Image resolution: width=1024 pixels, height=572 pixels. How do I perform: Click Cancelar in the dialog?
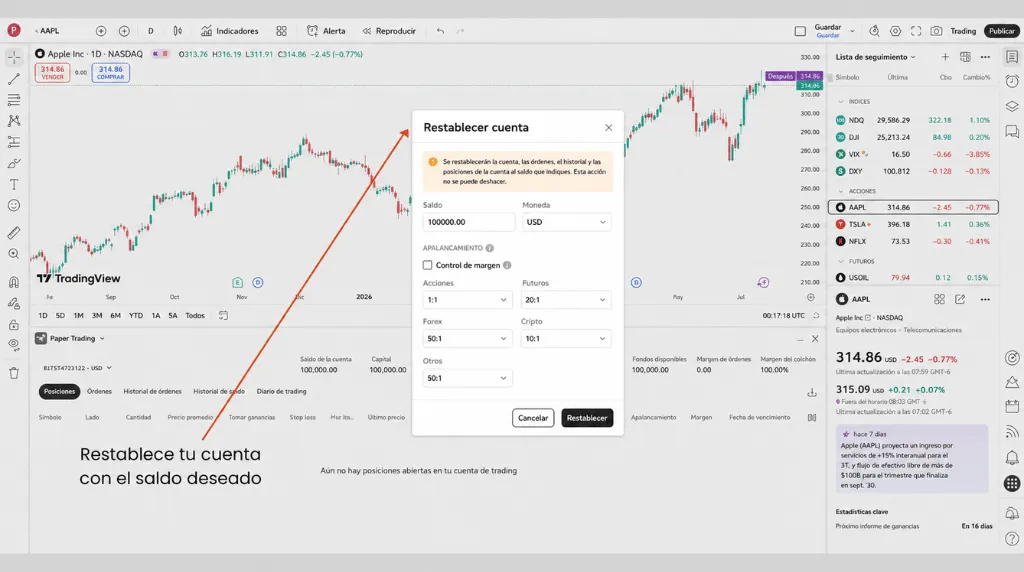pyautogui.click(x=533, y=418)
